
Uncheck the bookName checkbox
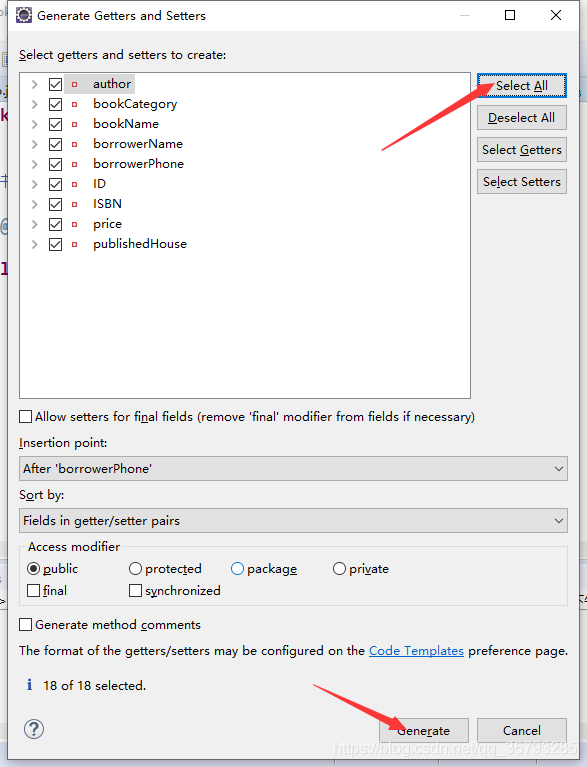pos(55,124)
